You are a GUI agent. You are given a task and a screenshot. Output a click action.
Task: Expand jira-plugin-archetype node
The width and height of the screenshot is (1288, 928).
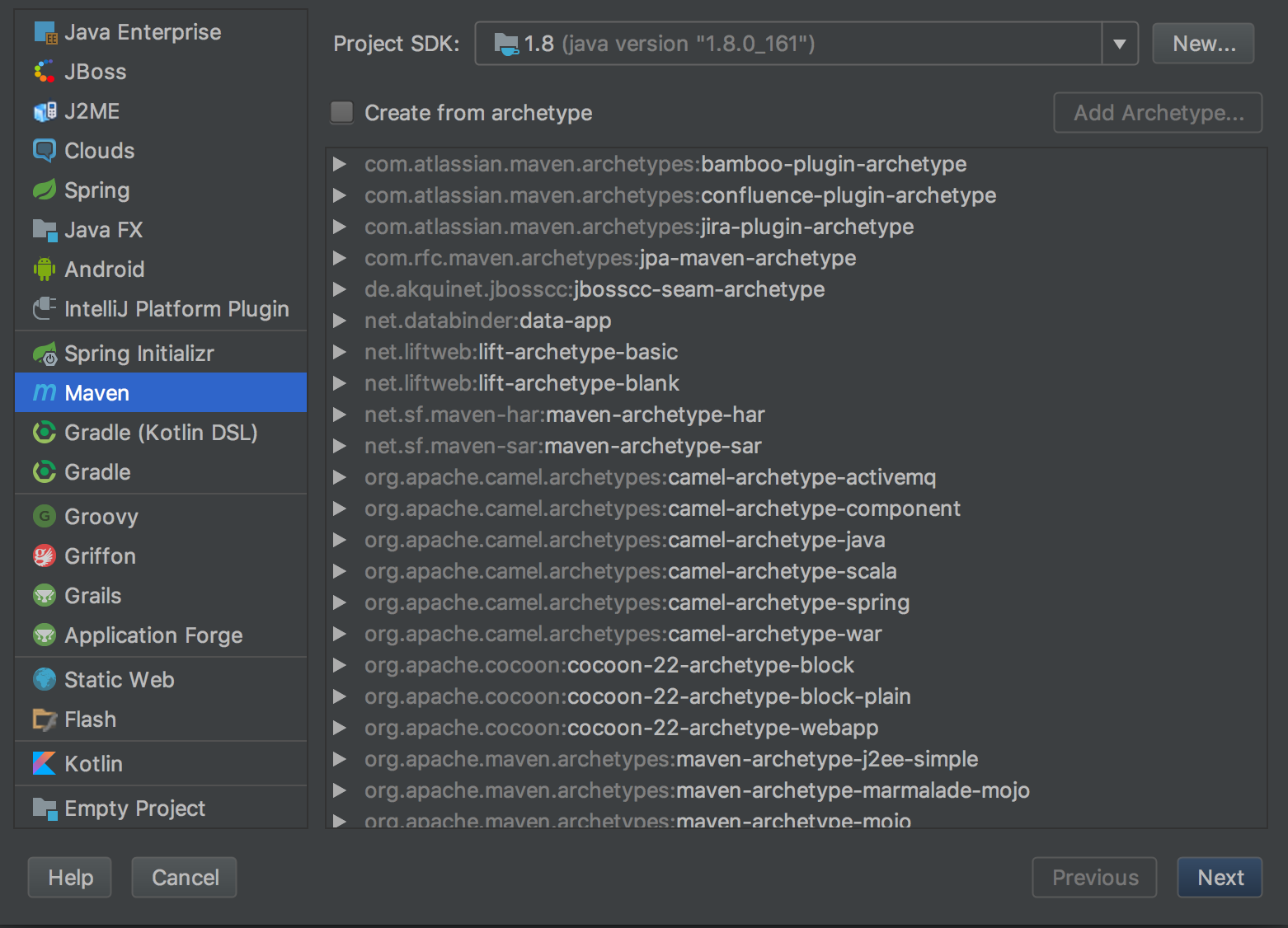[x=339, y=227]
